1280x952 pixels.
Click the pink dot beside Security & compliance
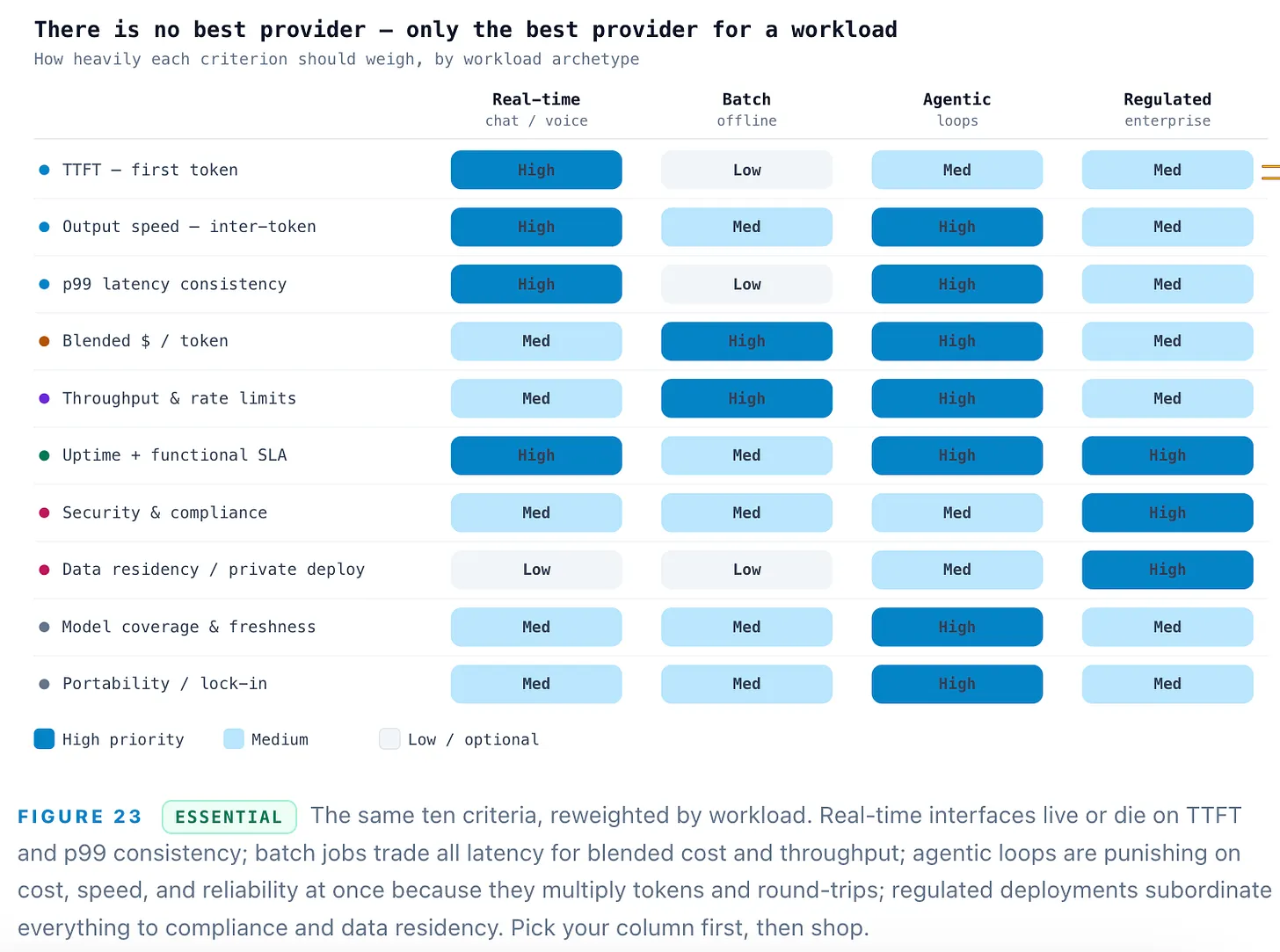(x=44, y=512)
